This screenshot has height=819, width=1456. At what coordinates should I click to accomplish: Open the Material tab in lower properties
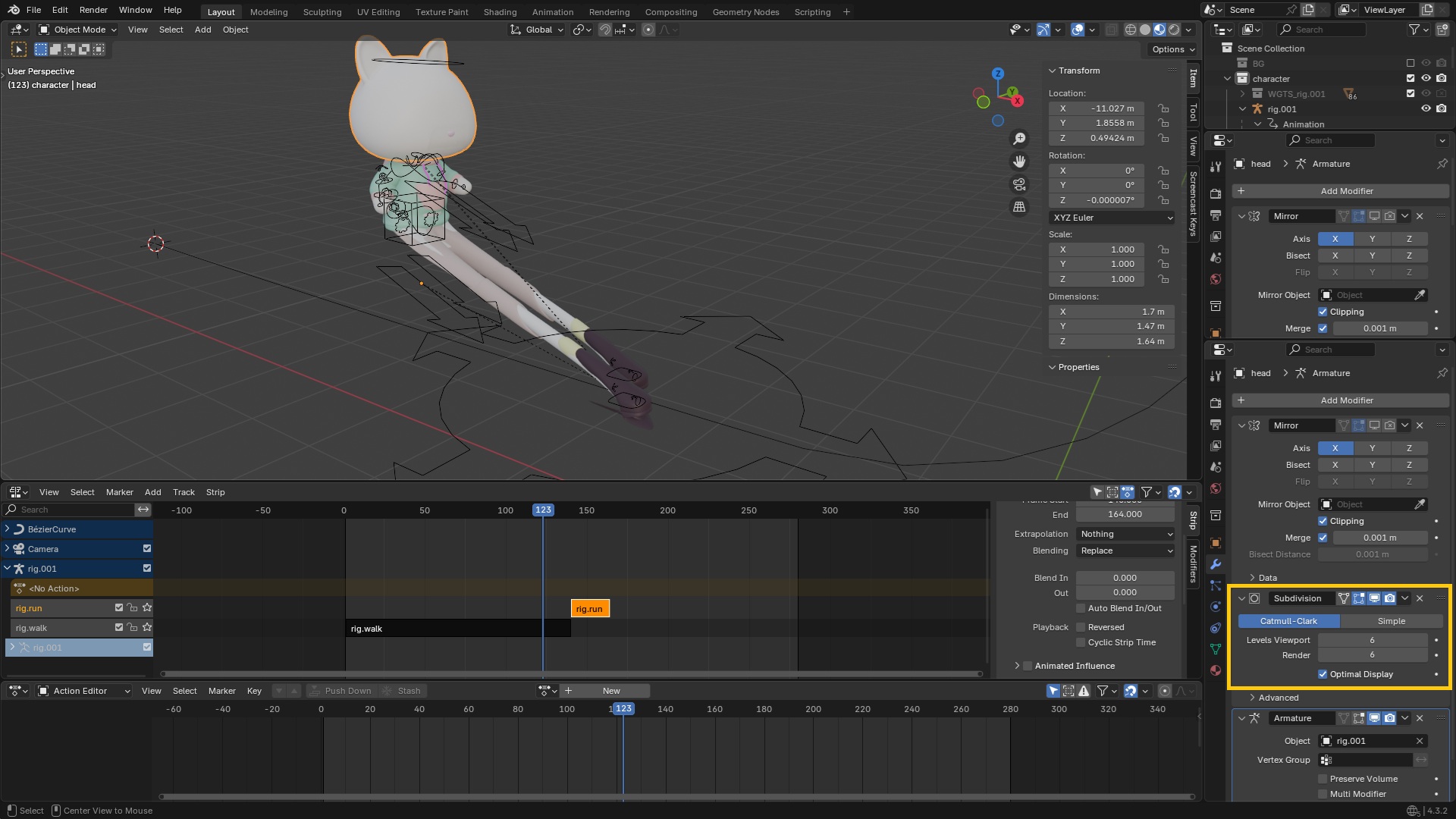coord(1216,670)
